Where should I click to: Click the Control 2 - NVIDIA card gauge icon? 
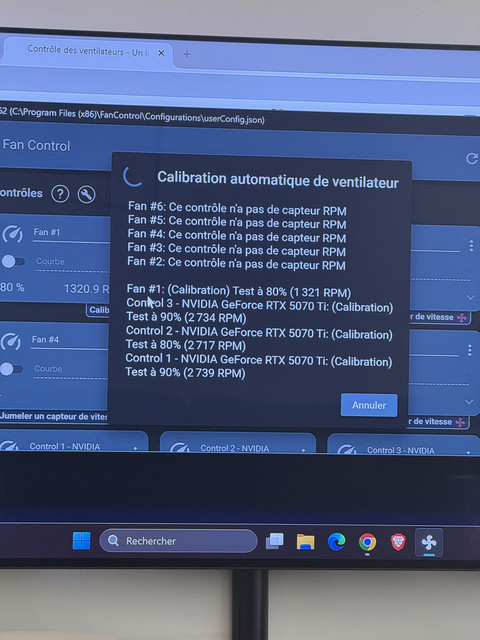click(179, 448)
